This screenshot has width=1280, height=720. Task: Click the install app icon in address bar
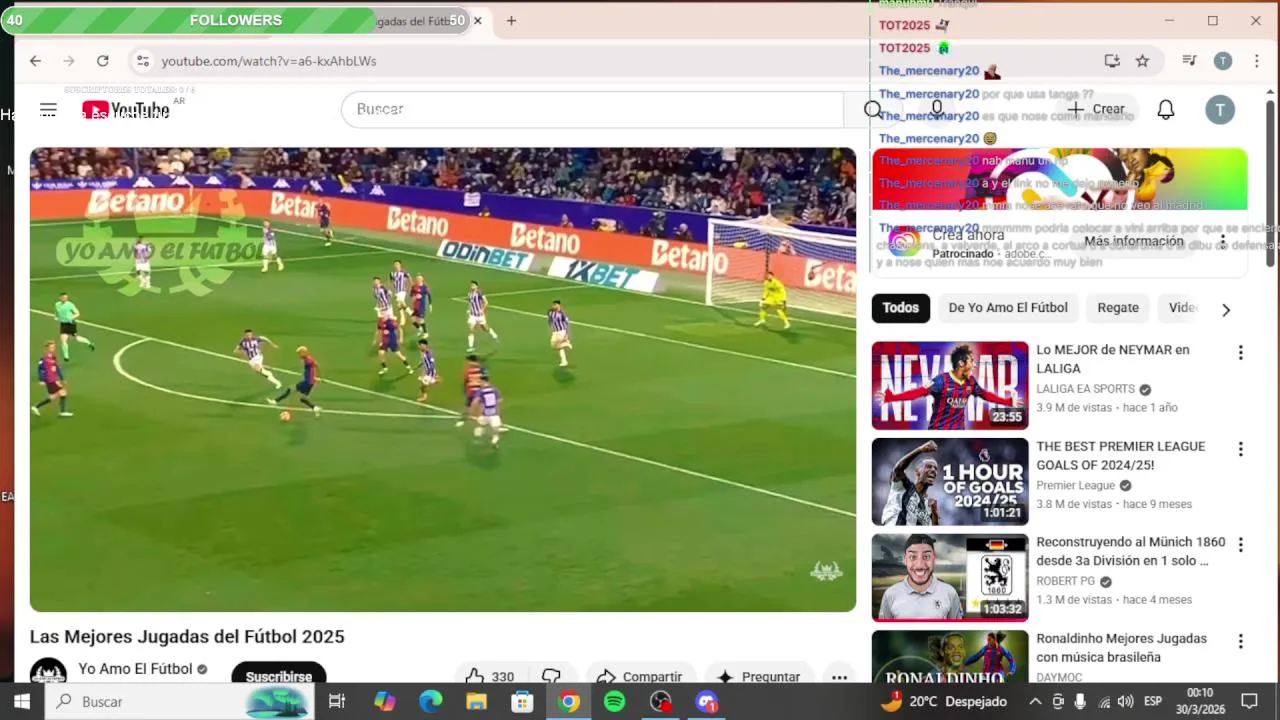[x=1112, y=61]
